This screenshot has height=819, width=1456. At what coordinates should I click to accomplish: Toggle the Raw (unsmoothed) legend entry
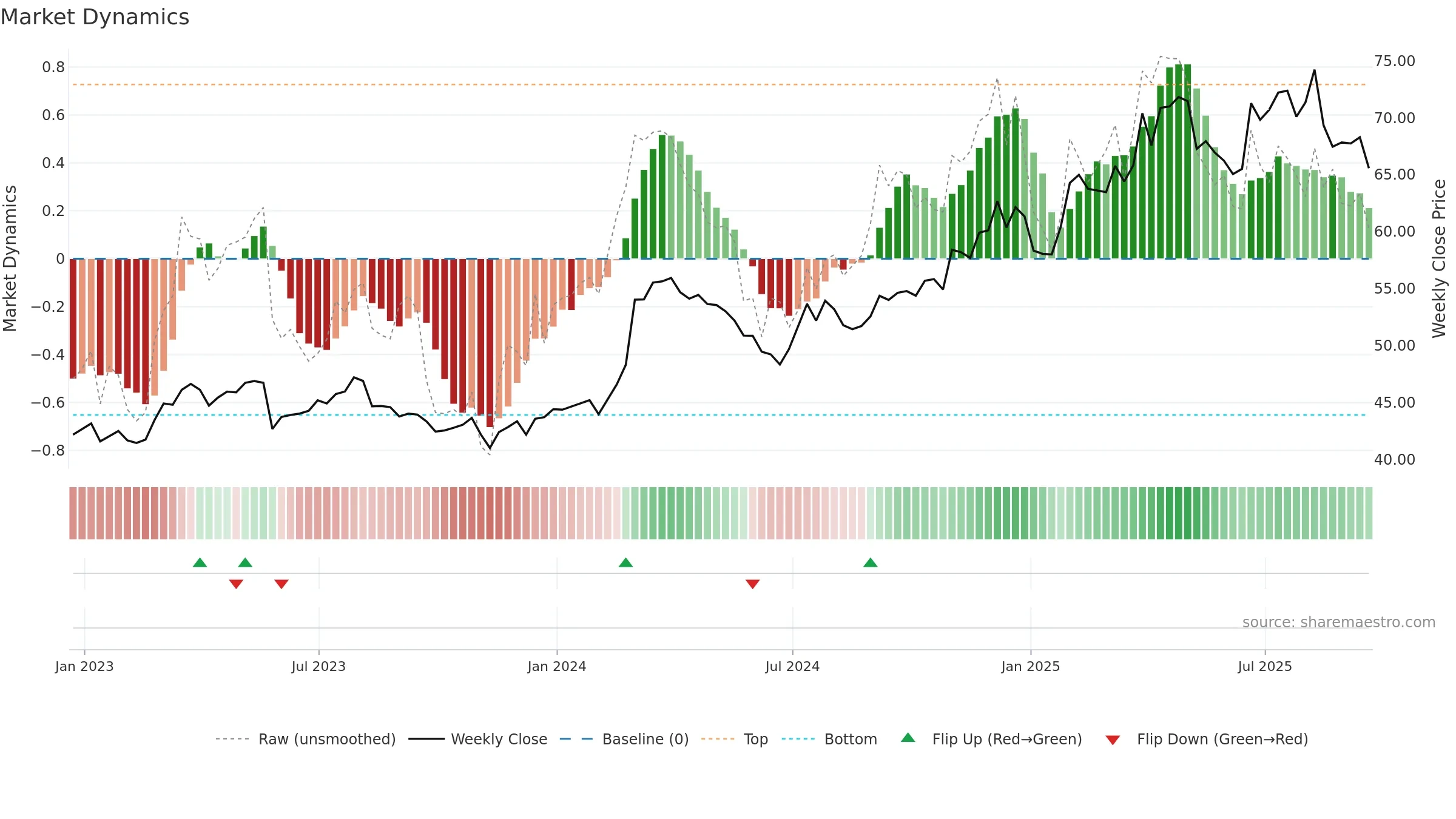(x=306, y=739)
